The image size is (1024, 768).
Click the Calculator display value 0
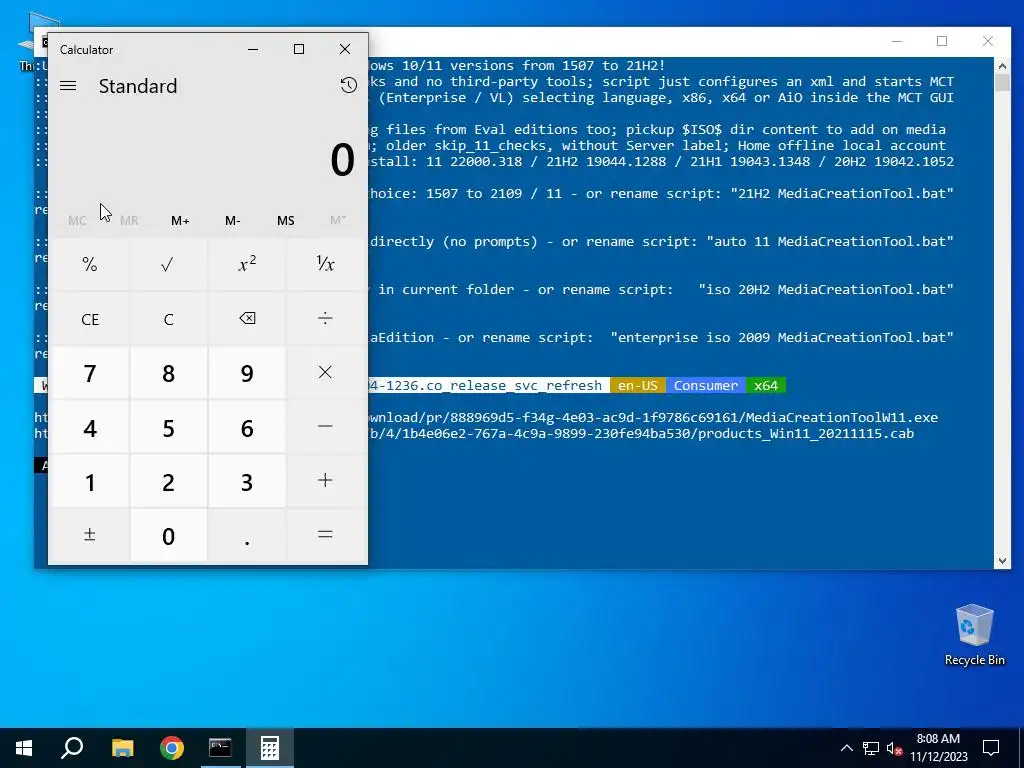pyautogui.click(x=342, y=159)
